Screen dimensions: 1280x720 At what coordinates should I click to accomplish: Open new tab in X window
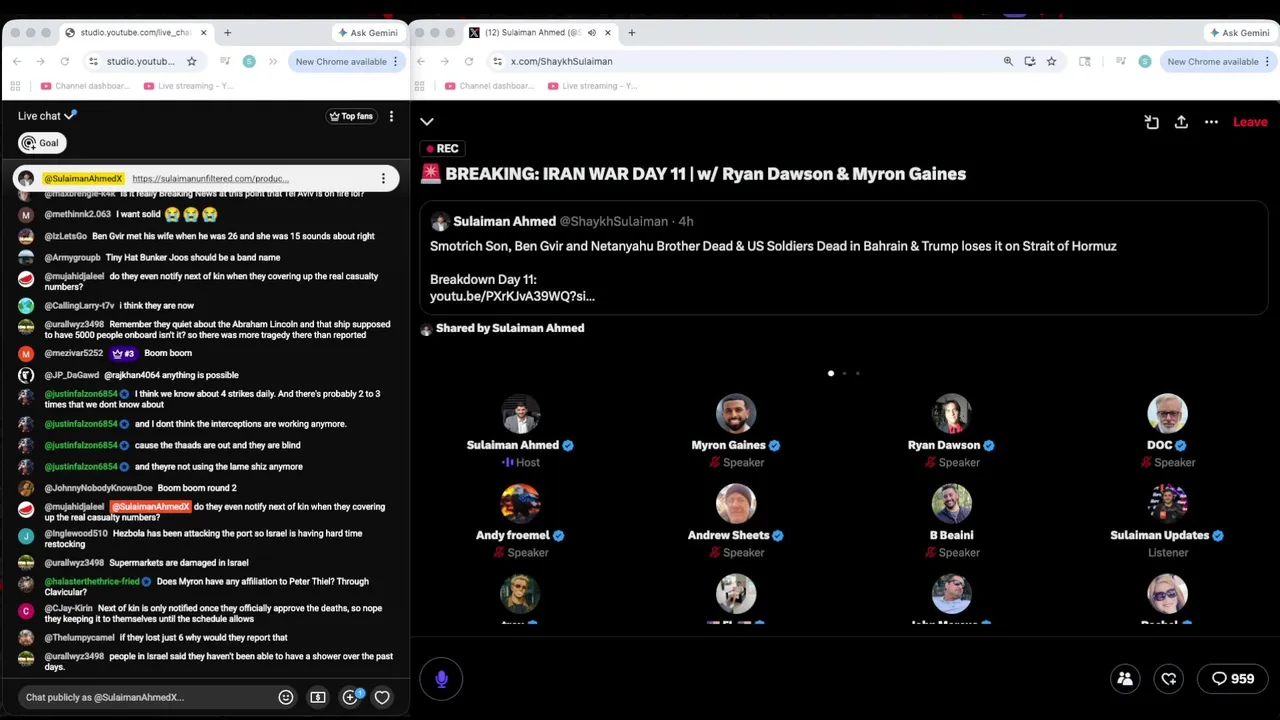click(x=631, y=33)
